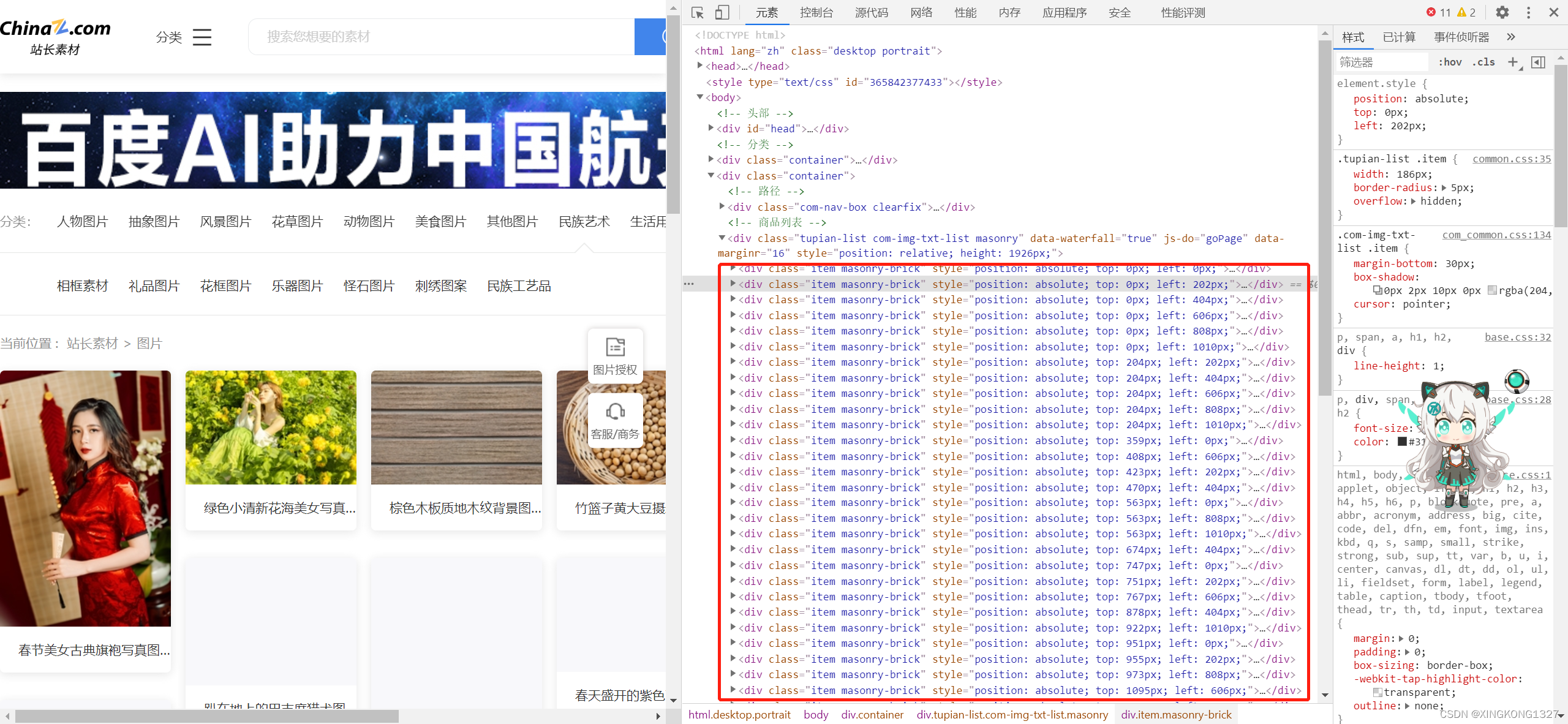Viewport: 1568px width, 724px height.
Task: Click the 筛选器 styles filter input
Action: pyautogui.click(x=1382, y=62)
